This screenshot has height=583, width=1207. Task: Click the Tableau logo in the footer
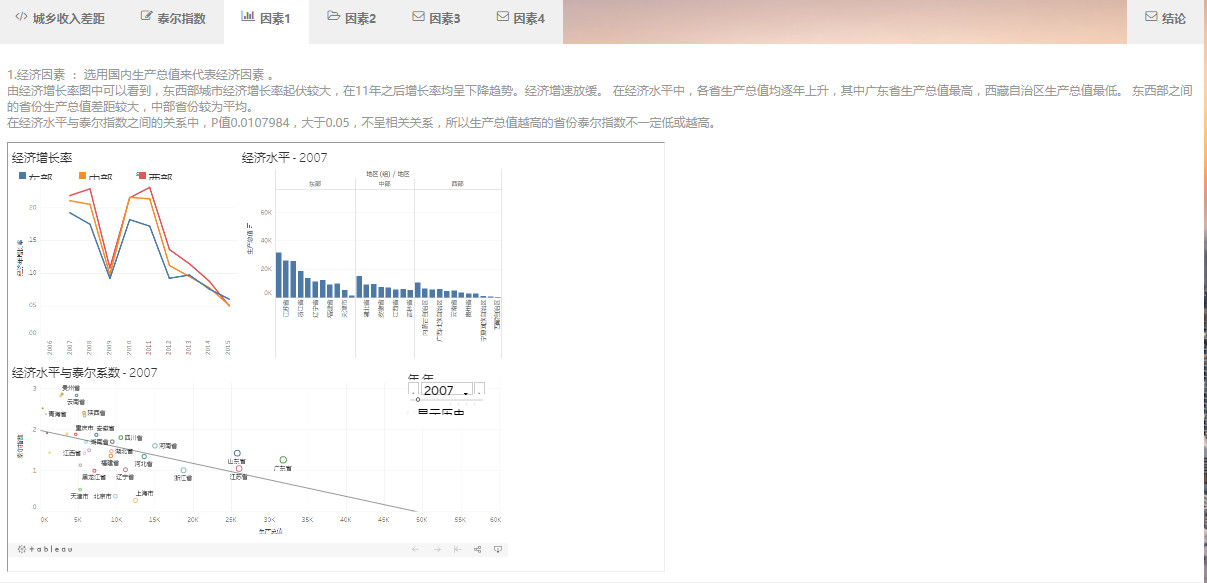point(45,549)
